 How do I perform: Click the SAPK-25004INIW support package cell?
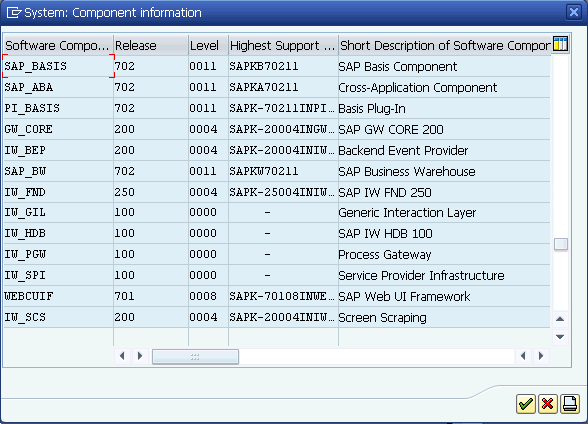click(x=283, y=192)
